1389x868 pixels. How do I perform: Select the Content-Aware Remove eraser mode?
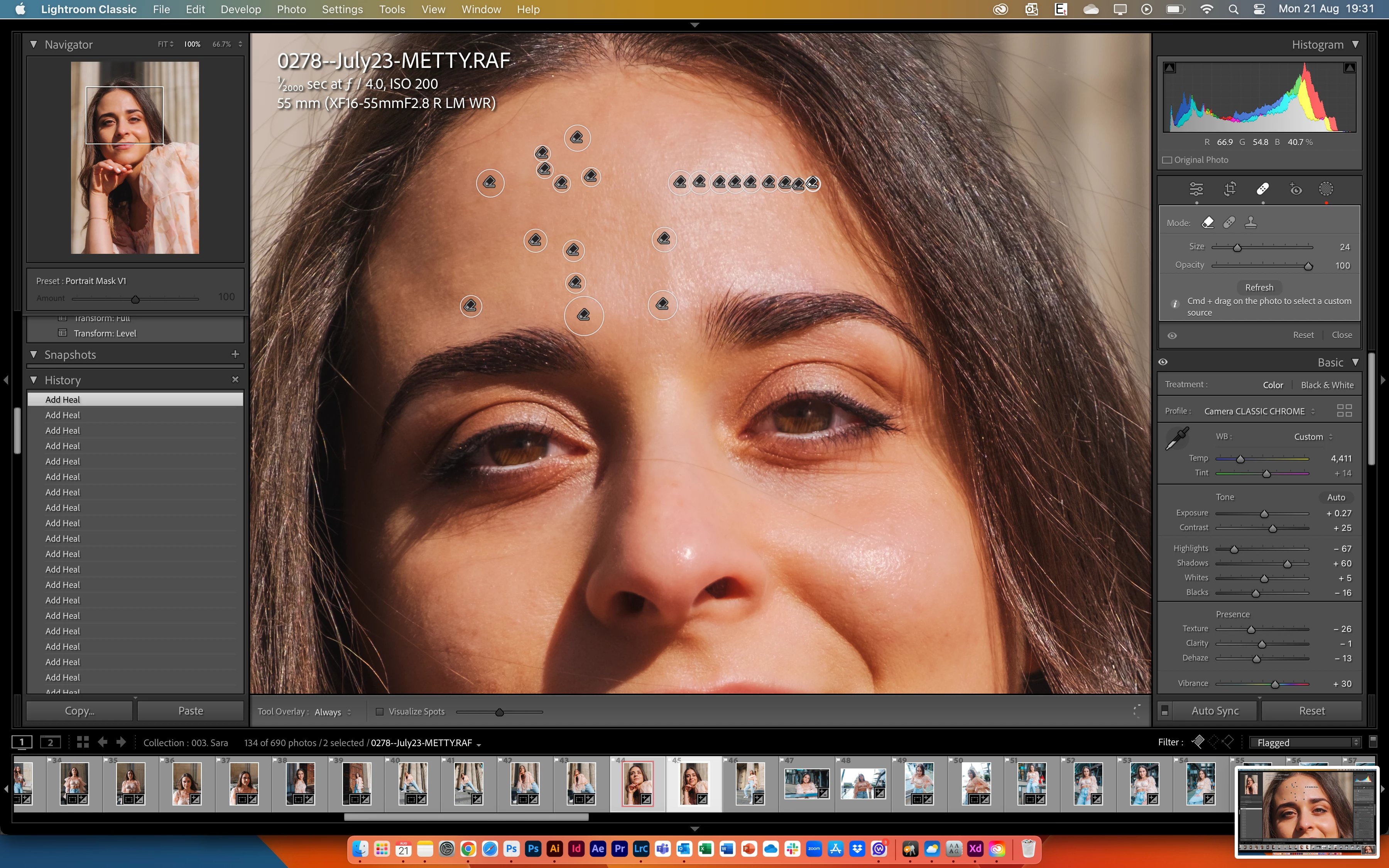(1208, 222)
